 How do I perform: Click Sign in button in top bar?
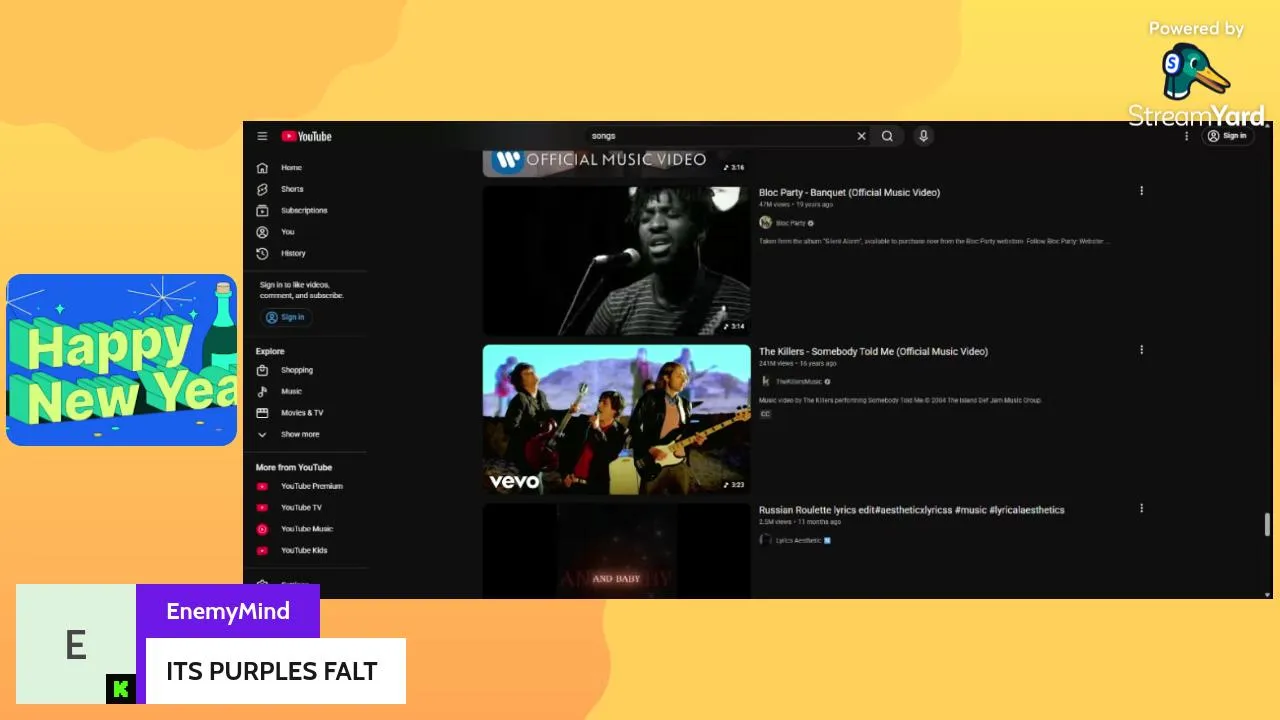[x=1228, y=136]
